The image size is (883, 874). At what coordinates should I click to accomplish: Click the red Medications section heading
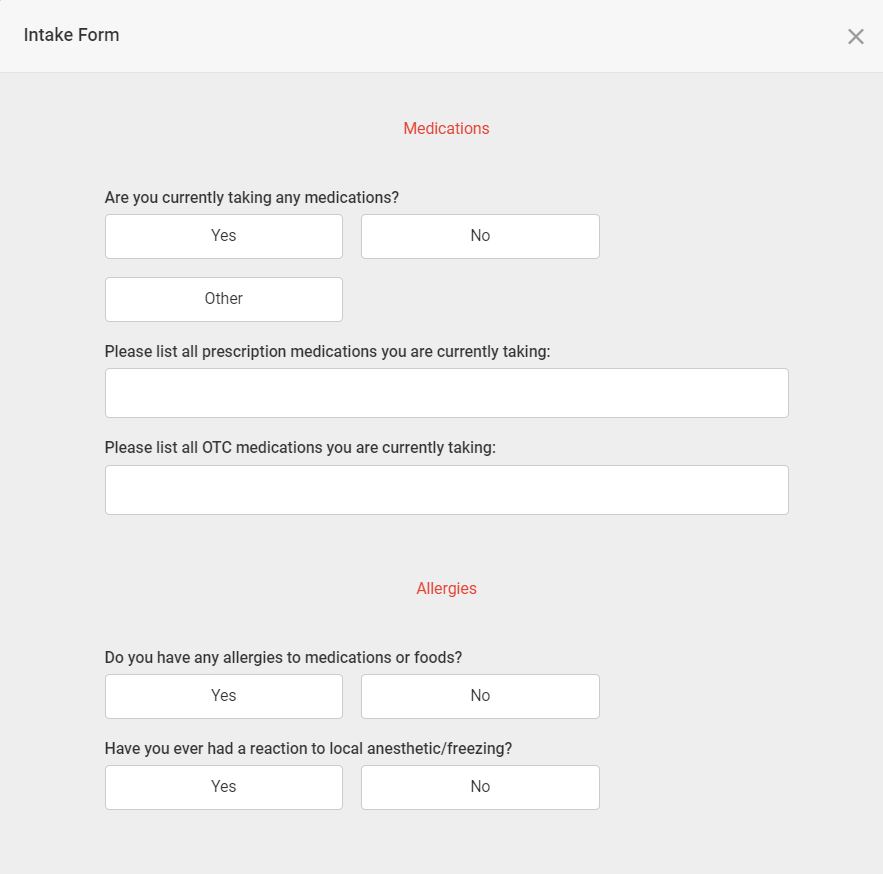[446, 128]
